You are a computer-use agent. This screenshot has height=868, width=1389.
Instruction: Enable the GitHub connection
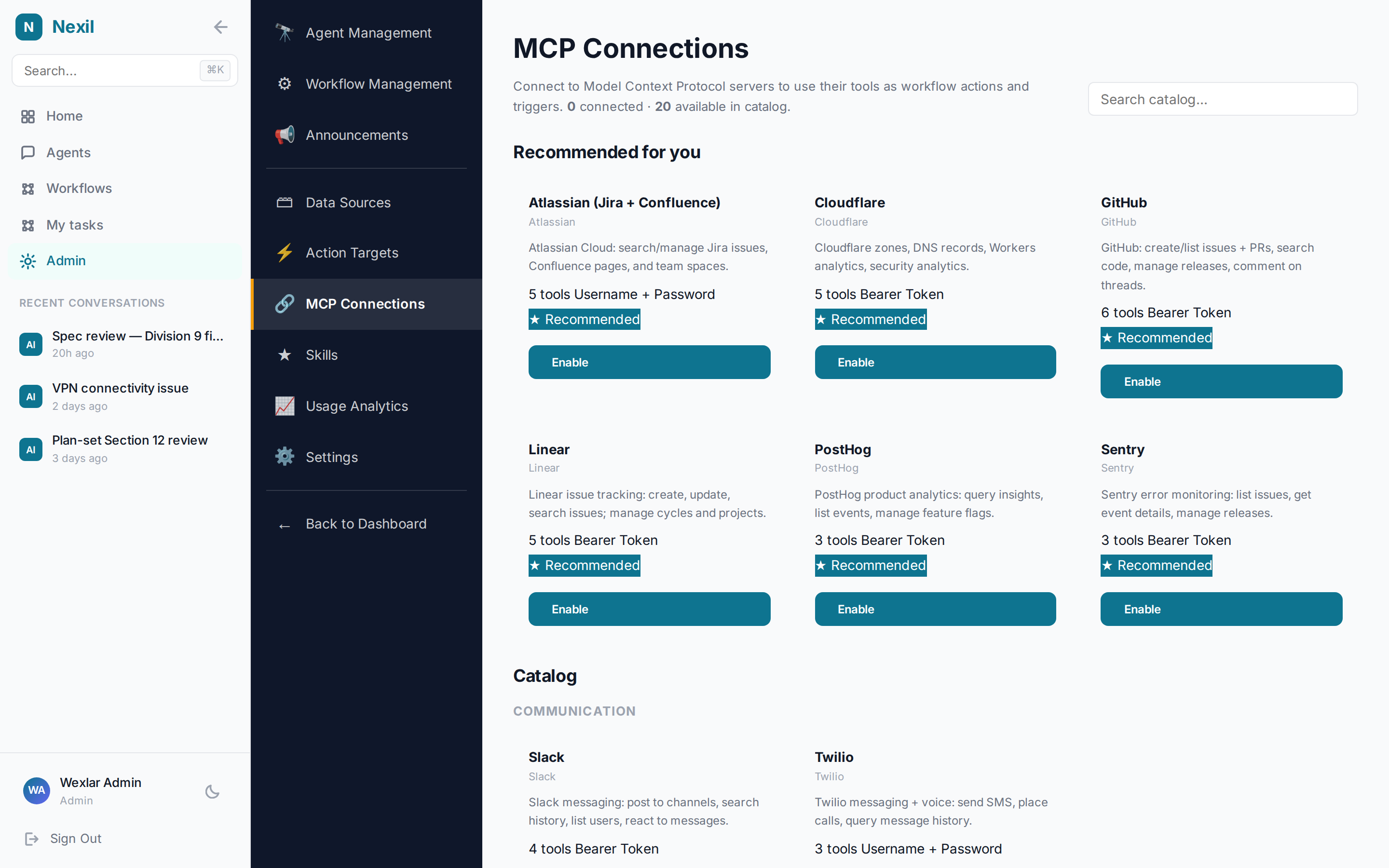(x=1221, y=382)
